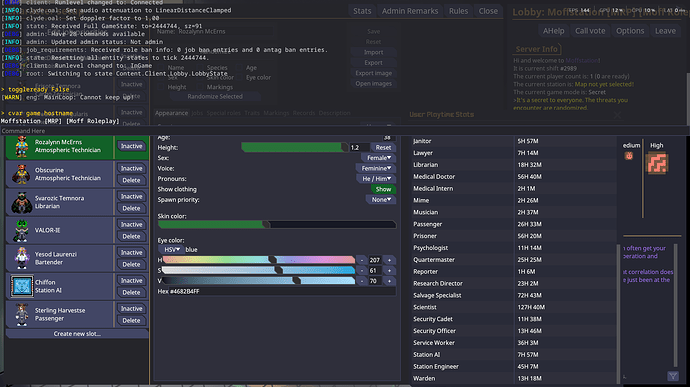Toggle Inactive on VALOR-IE slot
The height and width of the screenshot is (387, 690).
pyautogui.click(x=132, y=225)
